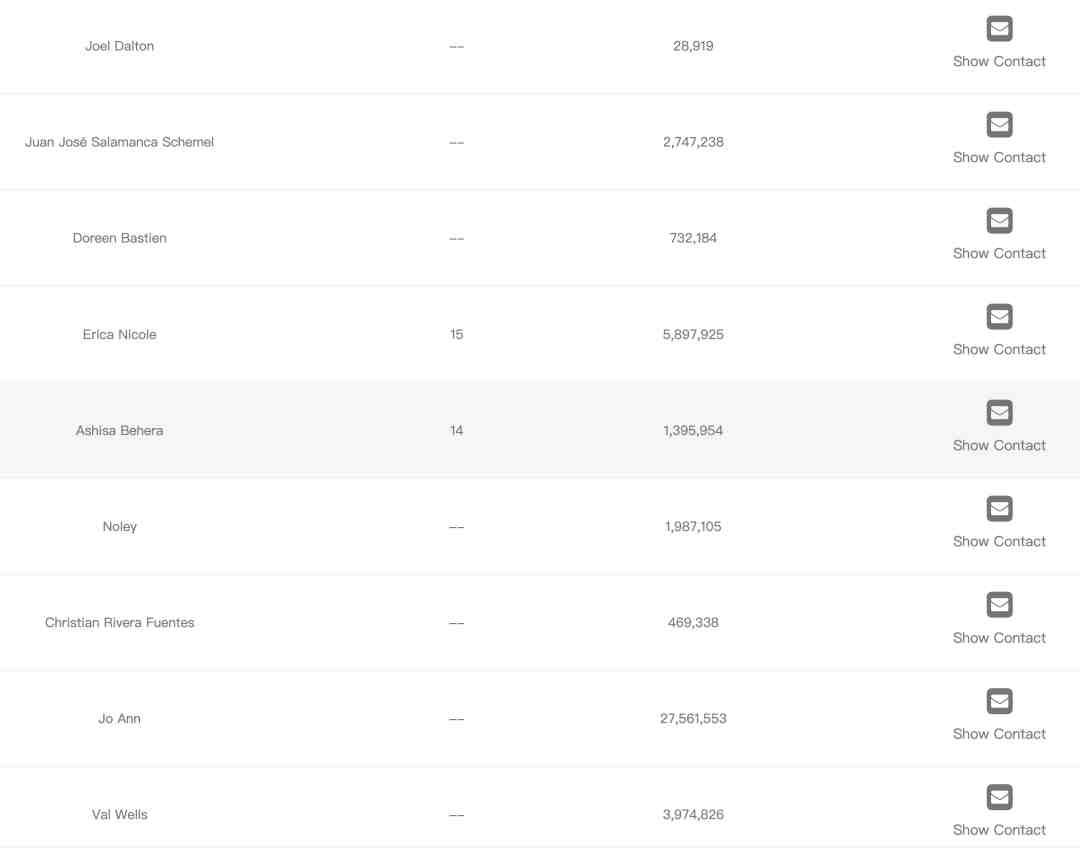This screenshot has width=1080, height=853.
Task: Show Contact for Ashisa Behera
Action: (x=999, y=446)
